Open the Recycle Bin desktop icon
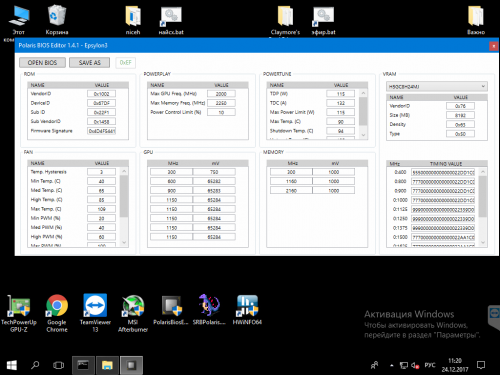This screenshot has height=375, width=500. [57, 19]
